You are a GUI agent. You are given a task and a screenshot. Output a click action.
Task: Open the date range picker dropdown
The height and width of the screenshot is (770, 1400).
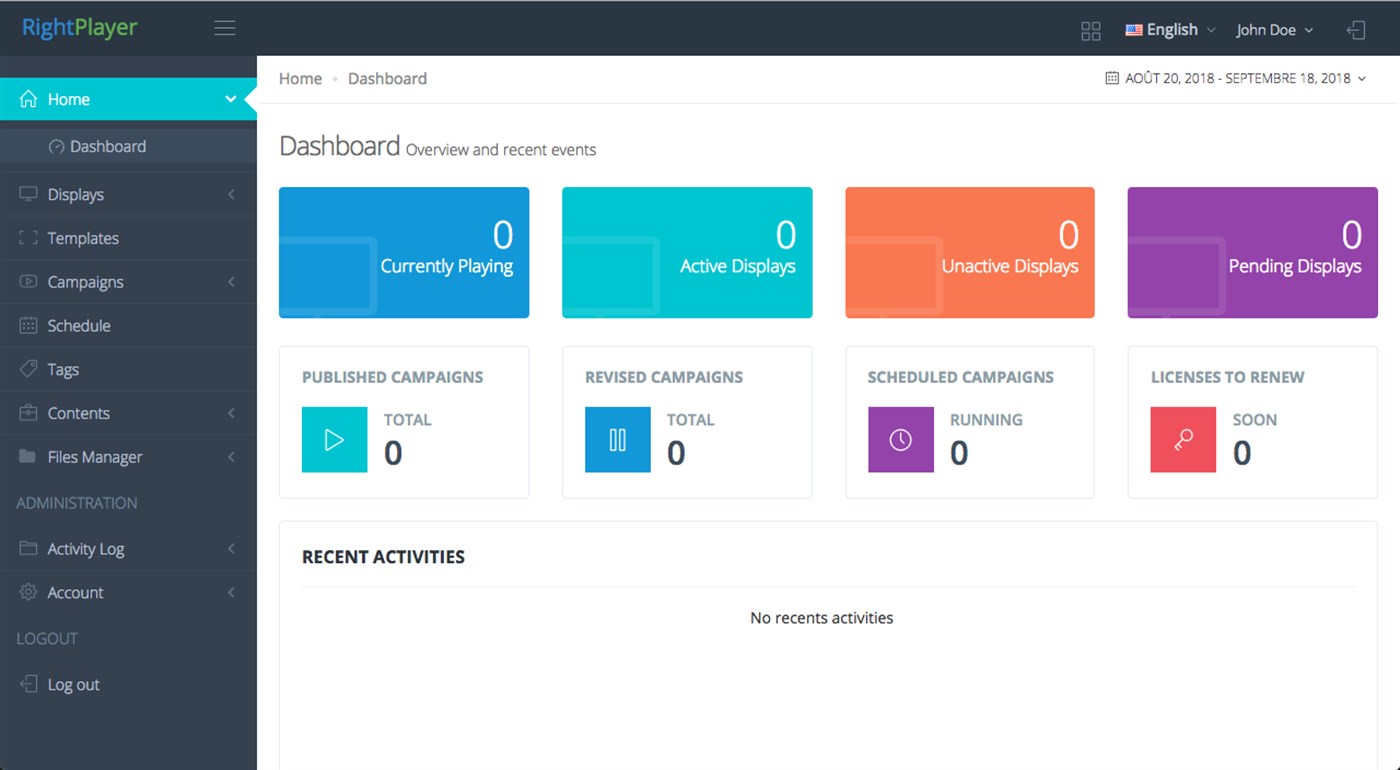pos(1236,78)
